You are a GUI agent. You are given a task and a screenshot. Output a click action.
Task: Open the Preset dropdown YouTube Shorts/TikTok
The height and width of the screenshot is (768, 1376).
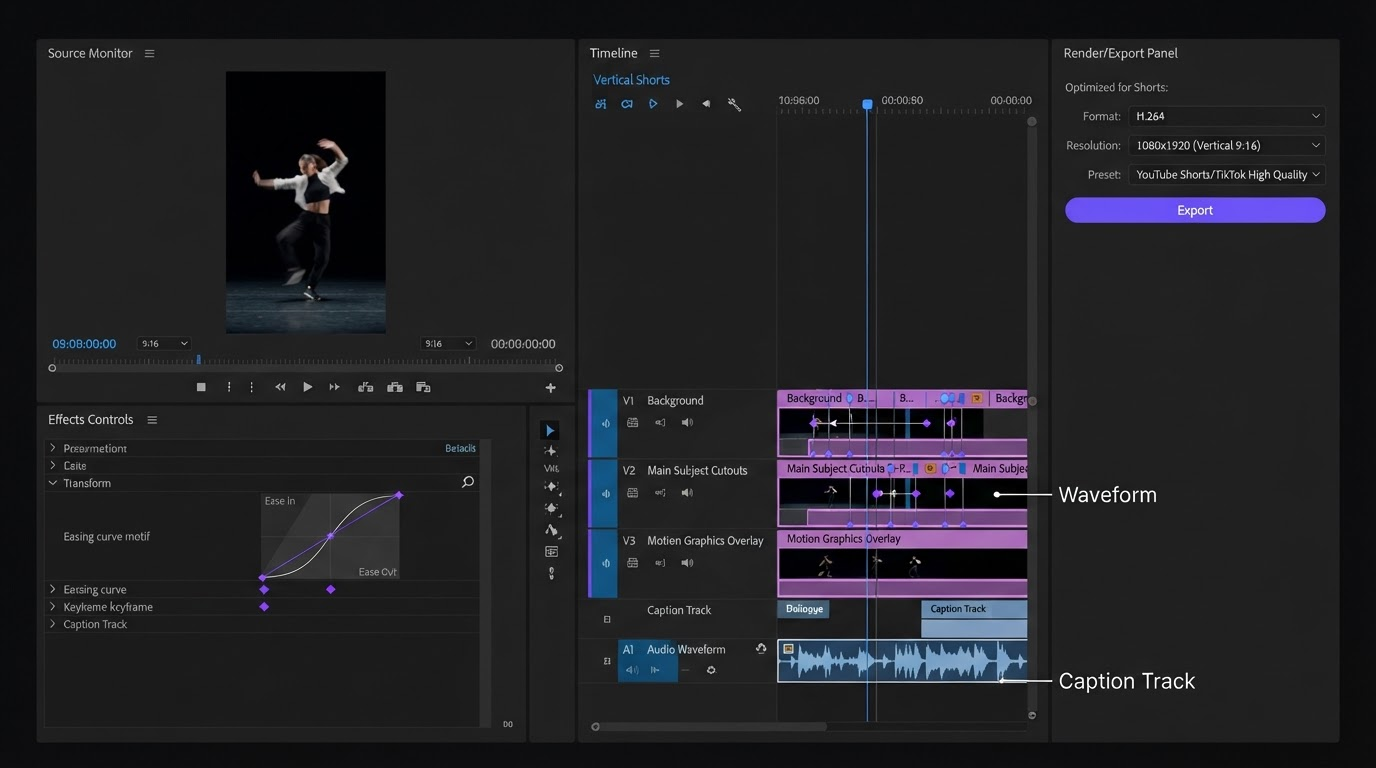[x=1227, y=174]
